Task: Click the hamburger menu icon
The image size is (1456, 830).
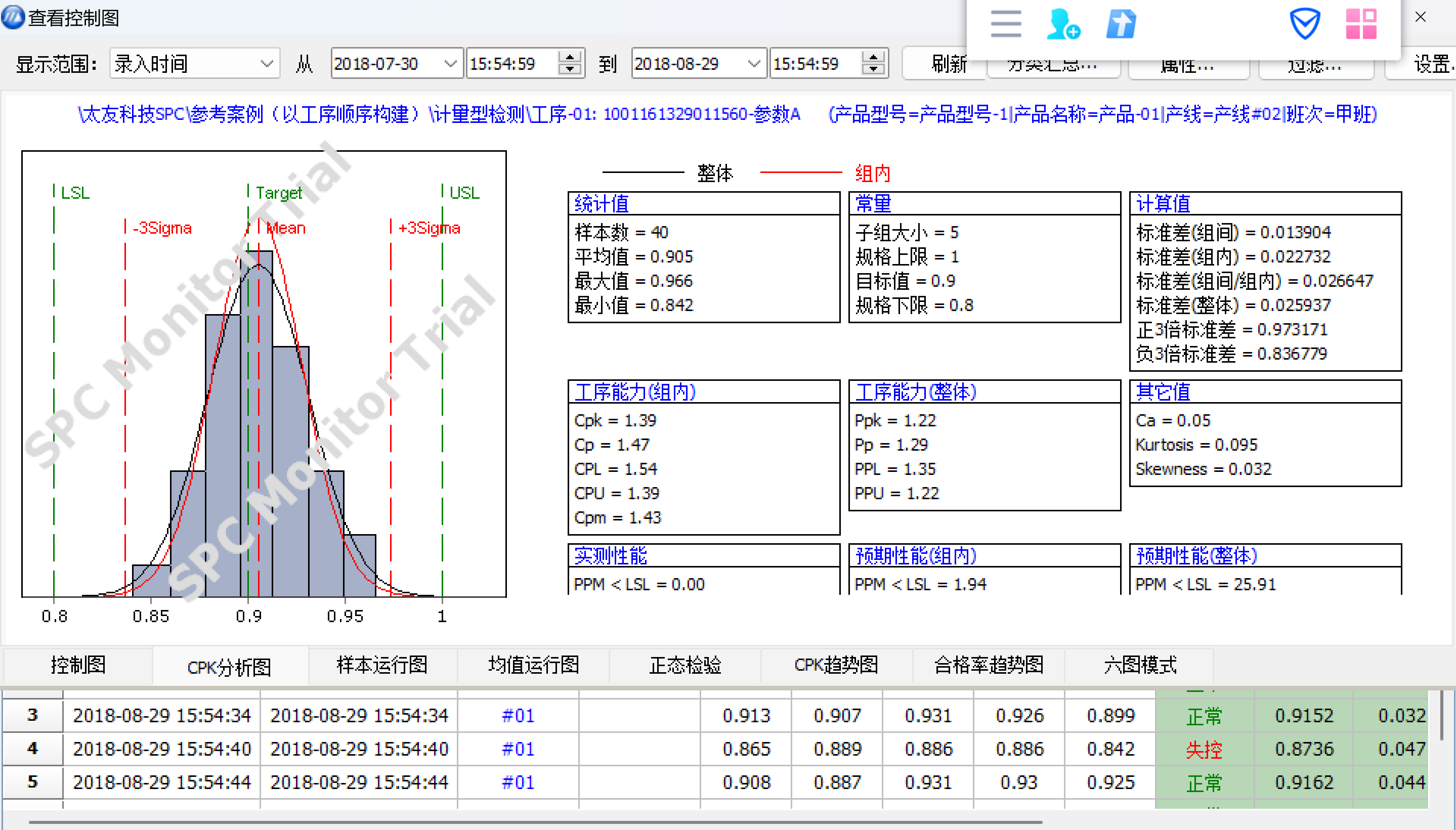Action: tap(1006, 24)
